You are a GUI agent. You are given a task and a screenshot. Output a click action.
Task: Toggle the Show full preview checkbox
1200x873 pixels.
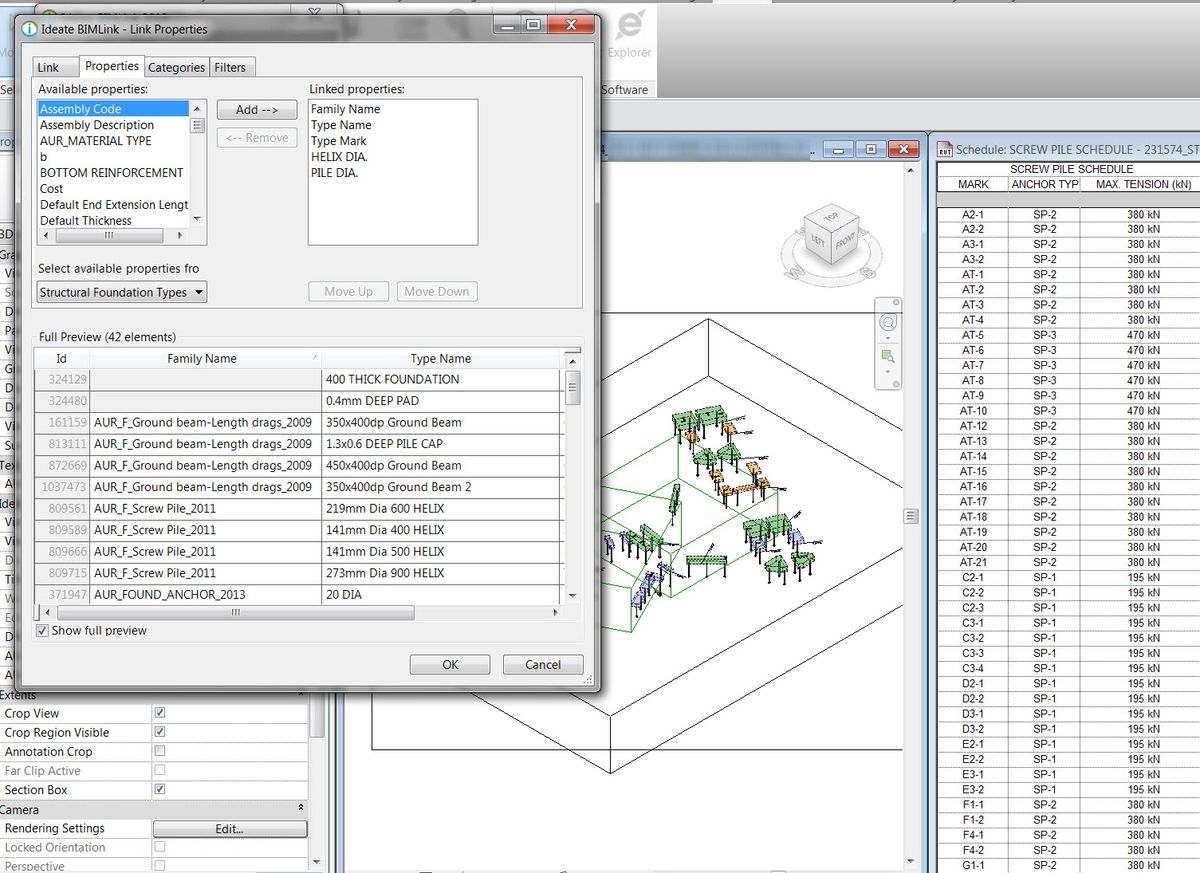pyautogui.click(x=41, y=630)
